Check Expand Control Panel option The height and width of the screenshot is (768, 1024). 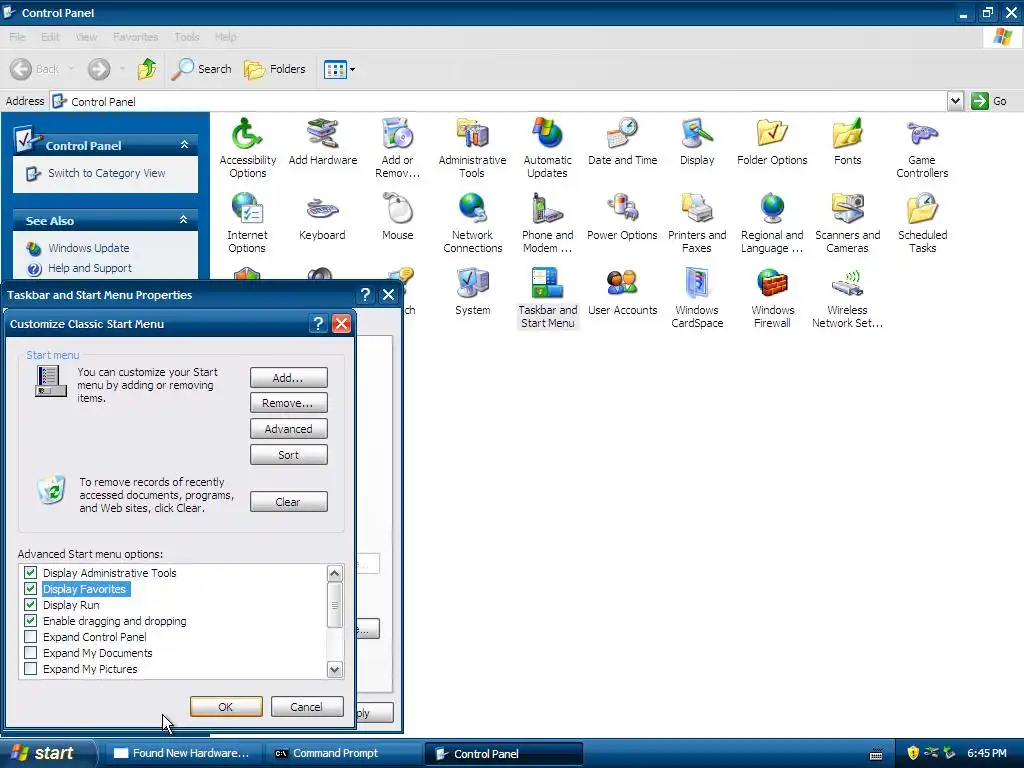point(30,637)
